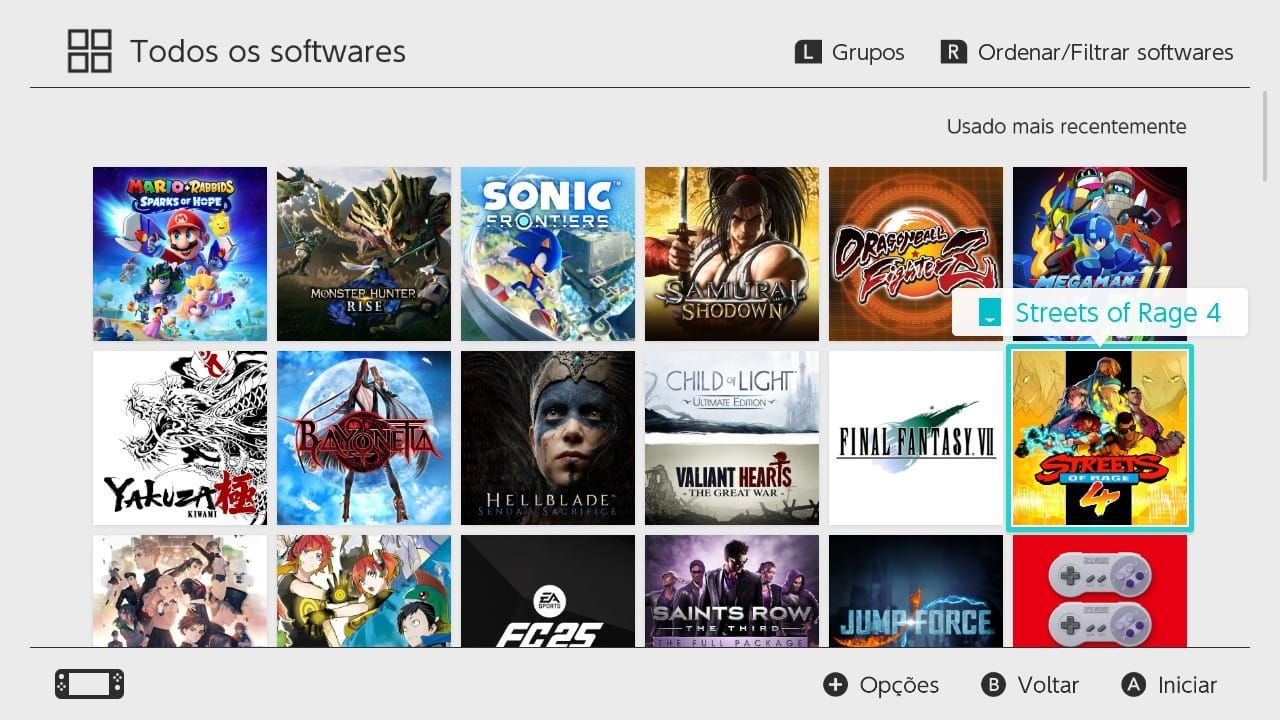
Task: Open Child of Light and Valiant Hearts bundle
Action: tap(732, 438)
